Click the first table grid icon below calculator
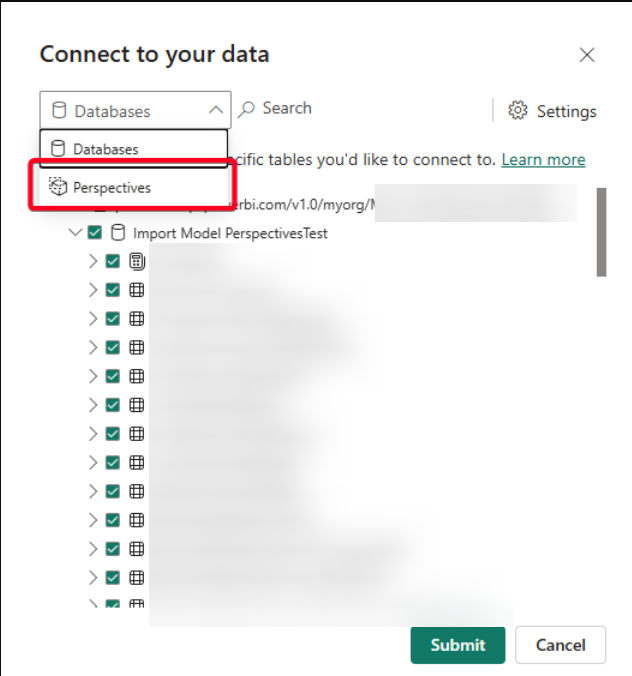Viewport: 632px width, 676px height. [137, 290]
